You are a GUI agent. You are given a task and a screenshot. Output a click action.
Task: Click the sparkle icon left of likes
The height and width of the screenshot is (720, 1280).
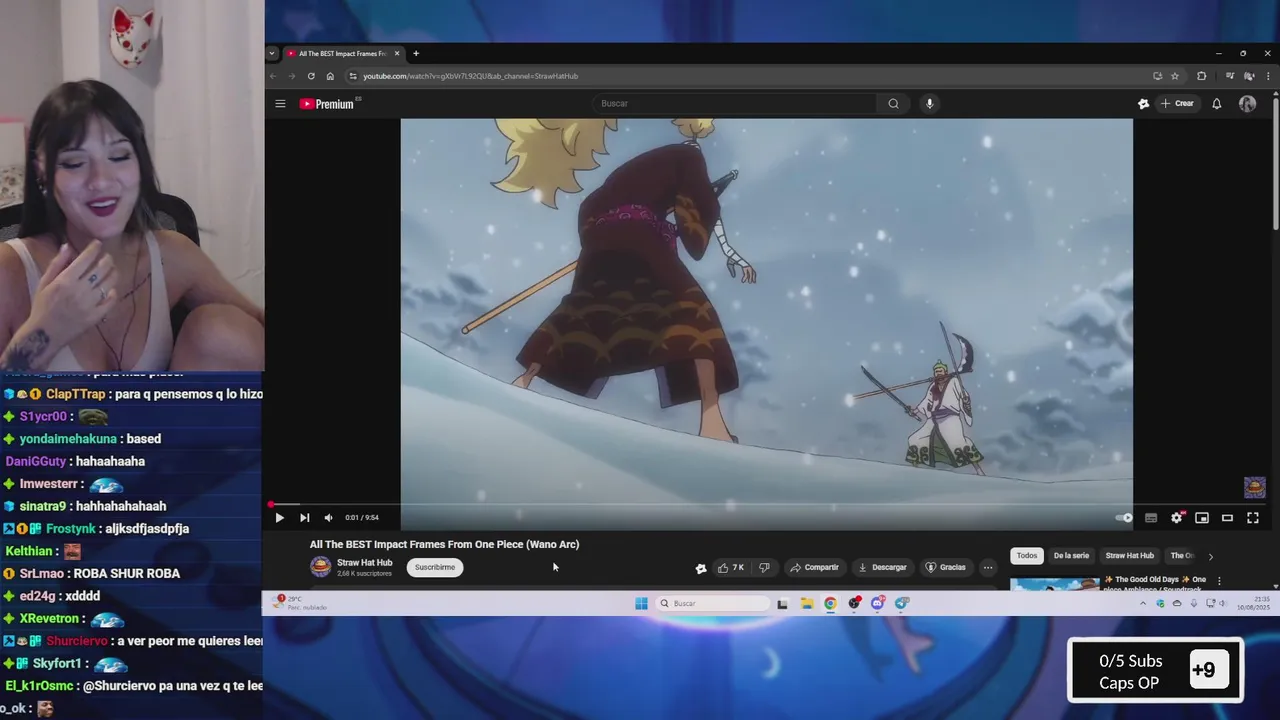[700, 568]
